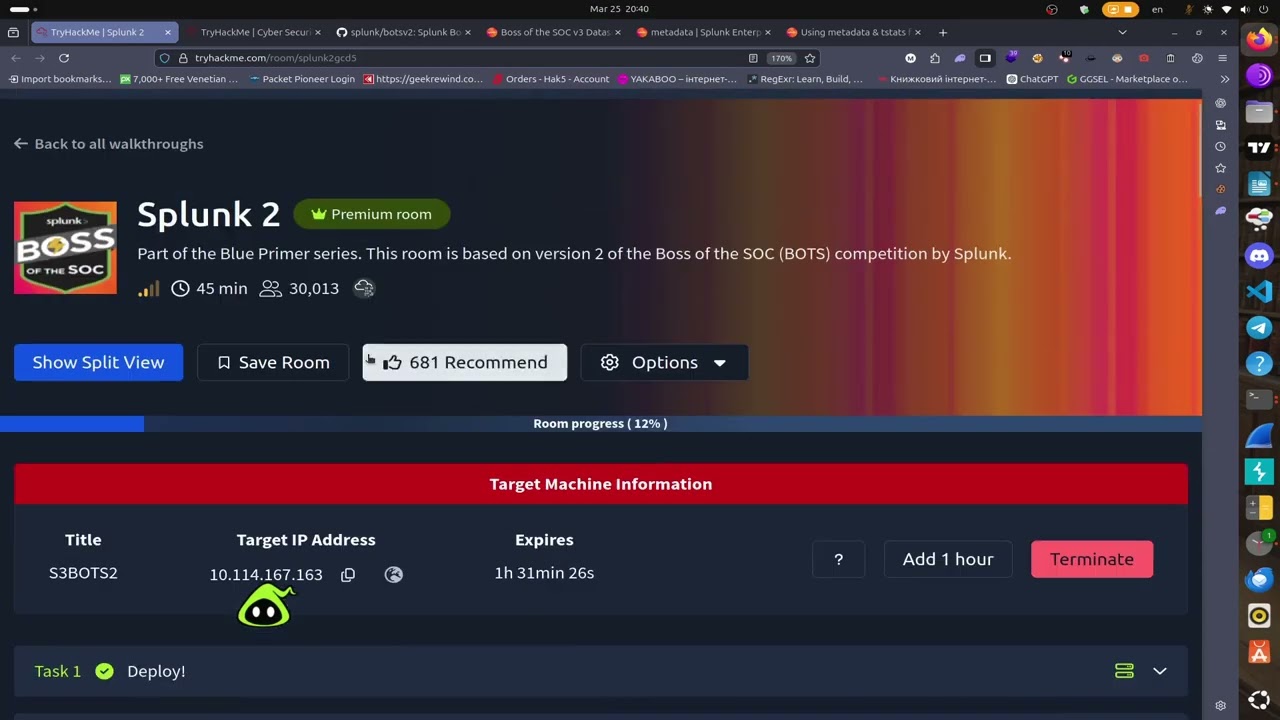This screenshot has height=720, width=1280.
Task: Click the Firefox sidebar bookmarks star icon
Action: 1220,168
